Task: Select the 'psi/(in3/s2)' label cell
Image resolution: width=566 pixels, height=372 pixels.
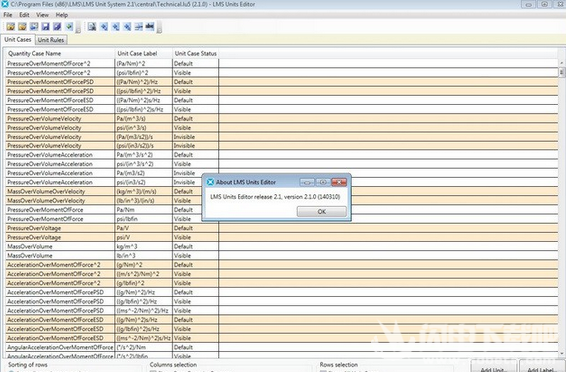Action: click(144, 182)
